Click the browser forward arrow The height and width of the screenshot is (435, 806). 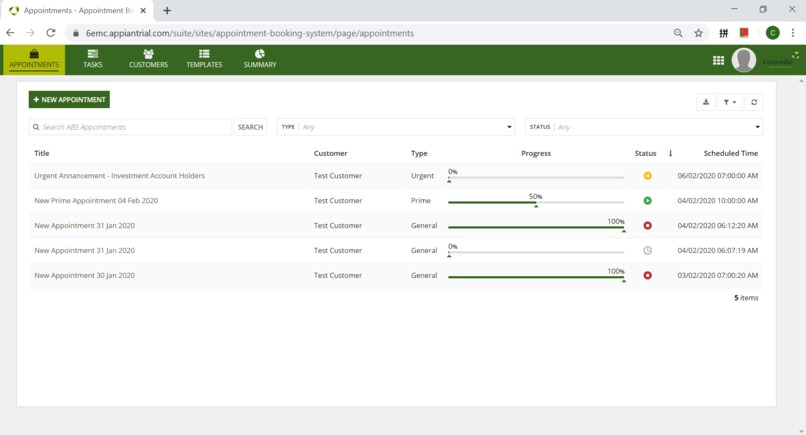point(30,33)
